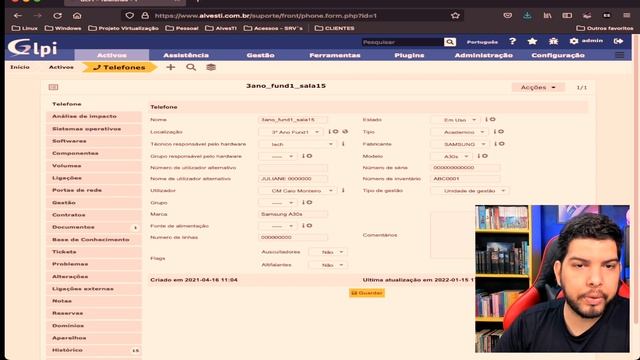Open templates stack icon in breadcrumb bar

[x=211, y=67]
